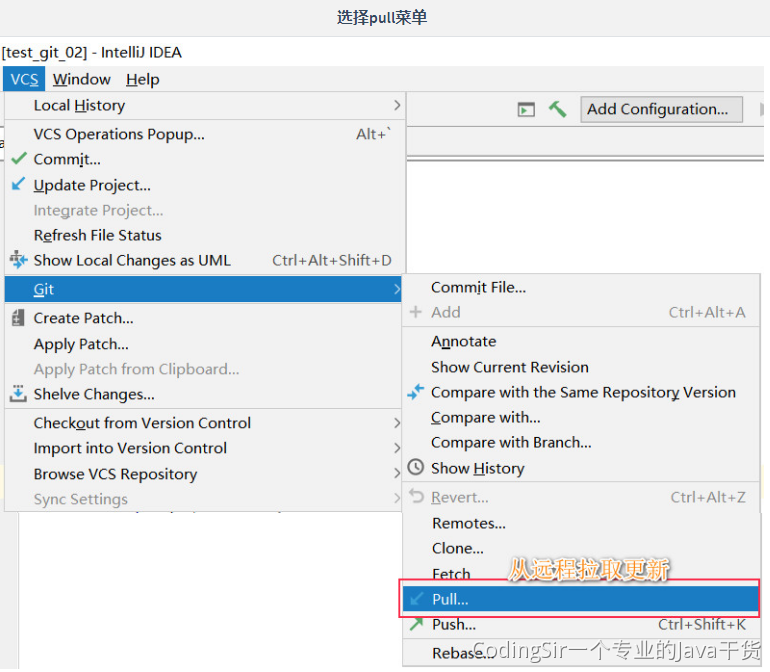
Task: Choose Create Patch...
Action: 203,318
